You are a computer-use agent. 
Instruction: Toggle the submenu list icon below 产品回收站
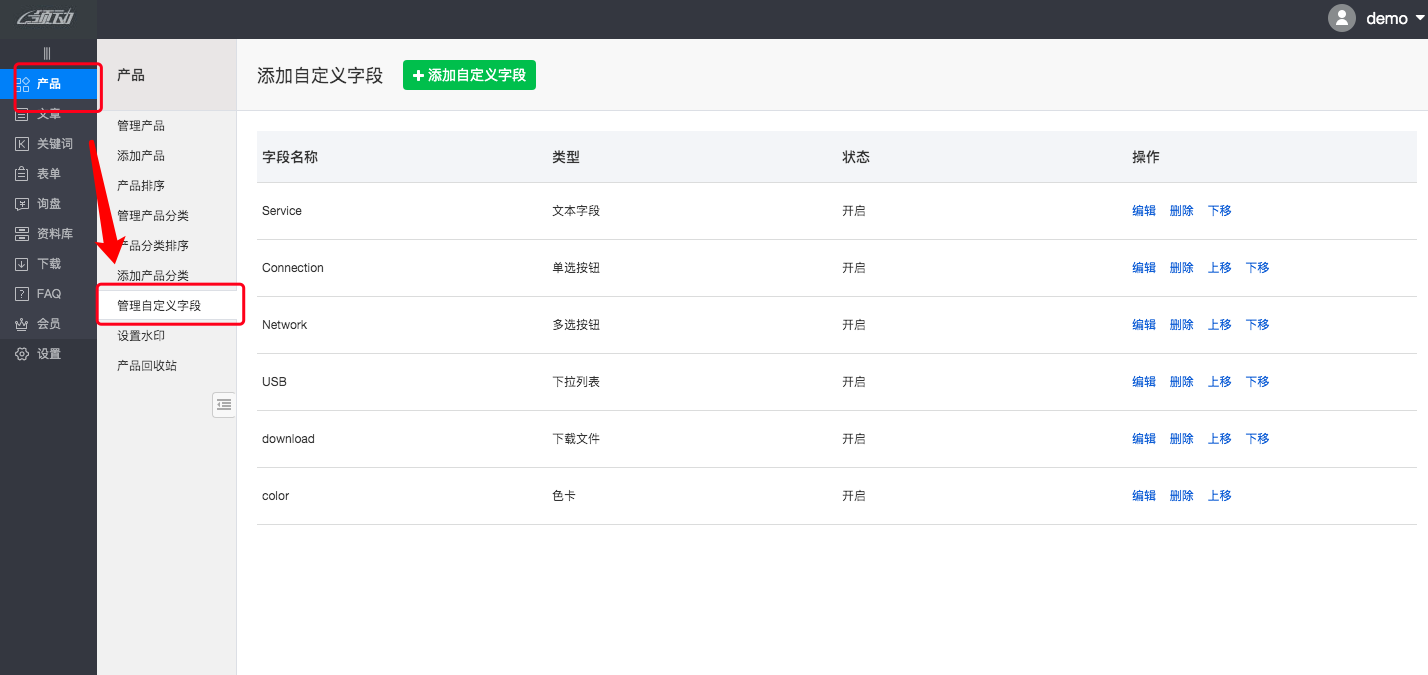pyautogui.click(x=224, y=405)
